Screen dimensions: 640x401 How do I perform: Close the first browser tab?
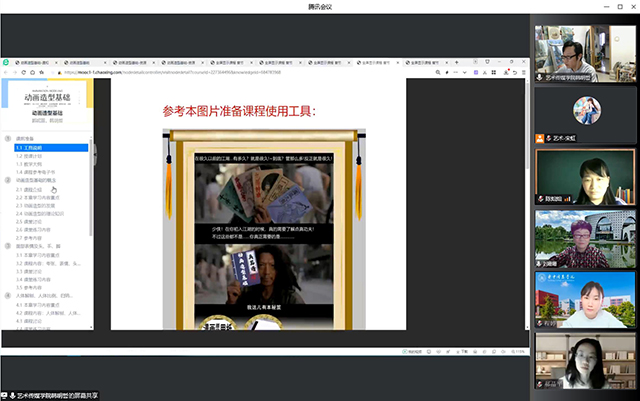coord(56,62)
